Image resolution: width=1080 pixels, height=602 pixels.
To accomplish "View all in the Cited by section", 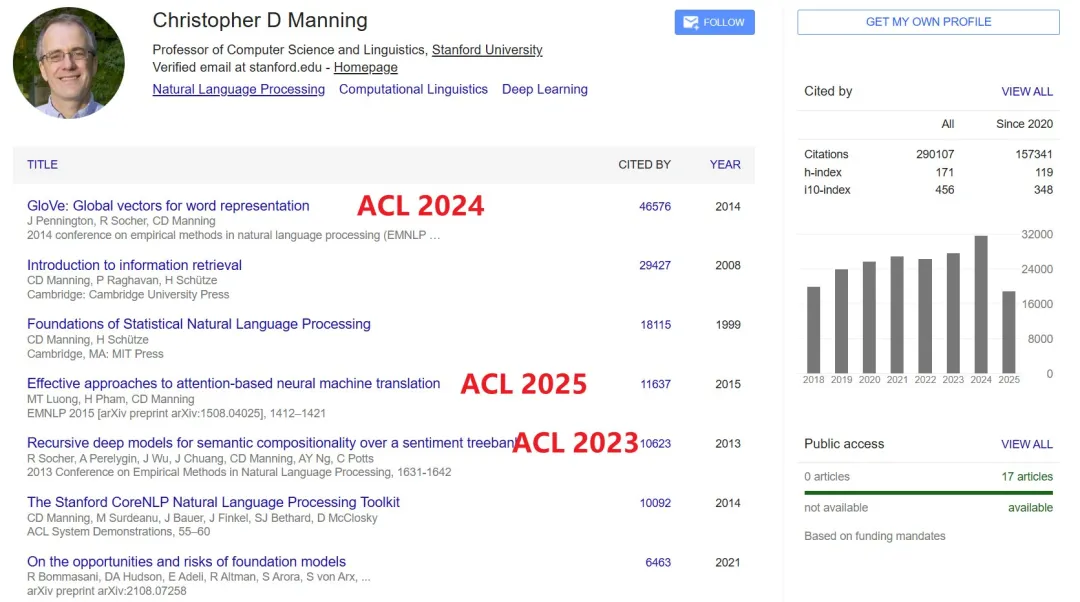I will [1026, 91].
